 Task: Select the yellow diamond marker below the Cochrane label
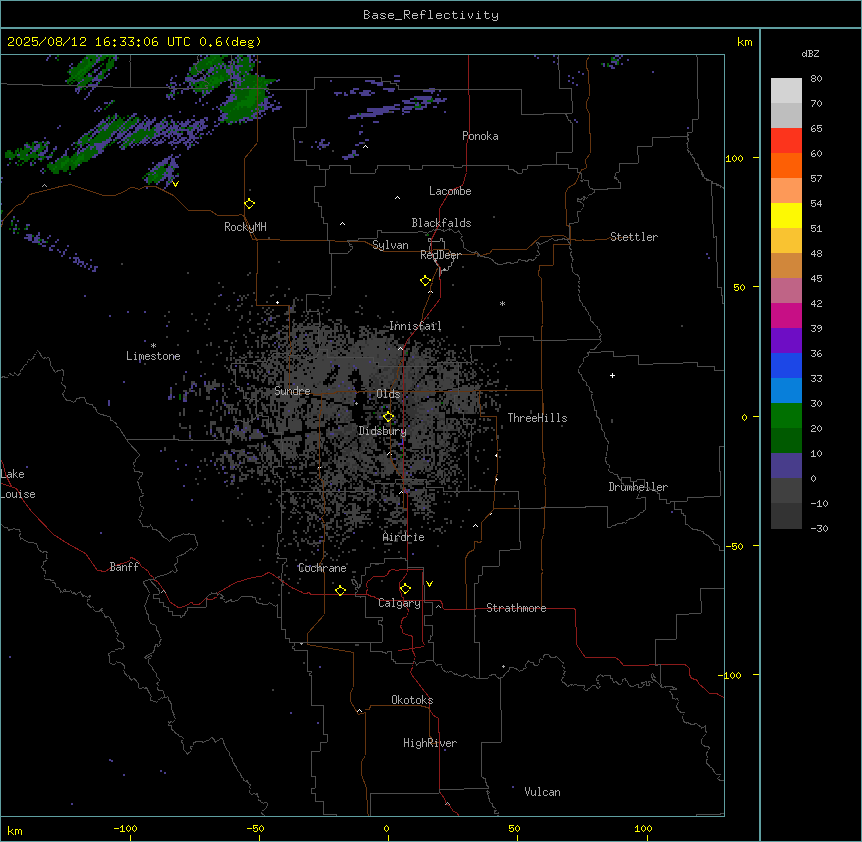[x=340, y=591]
